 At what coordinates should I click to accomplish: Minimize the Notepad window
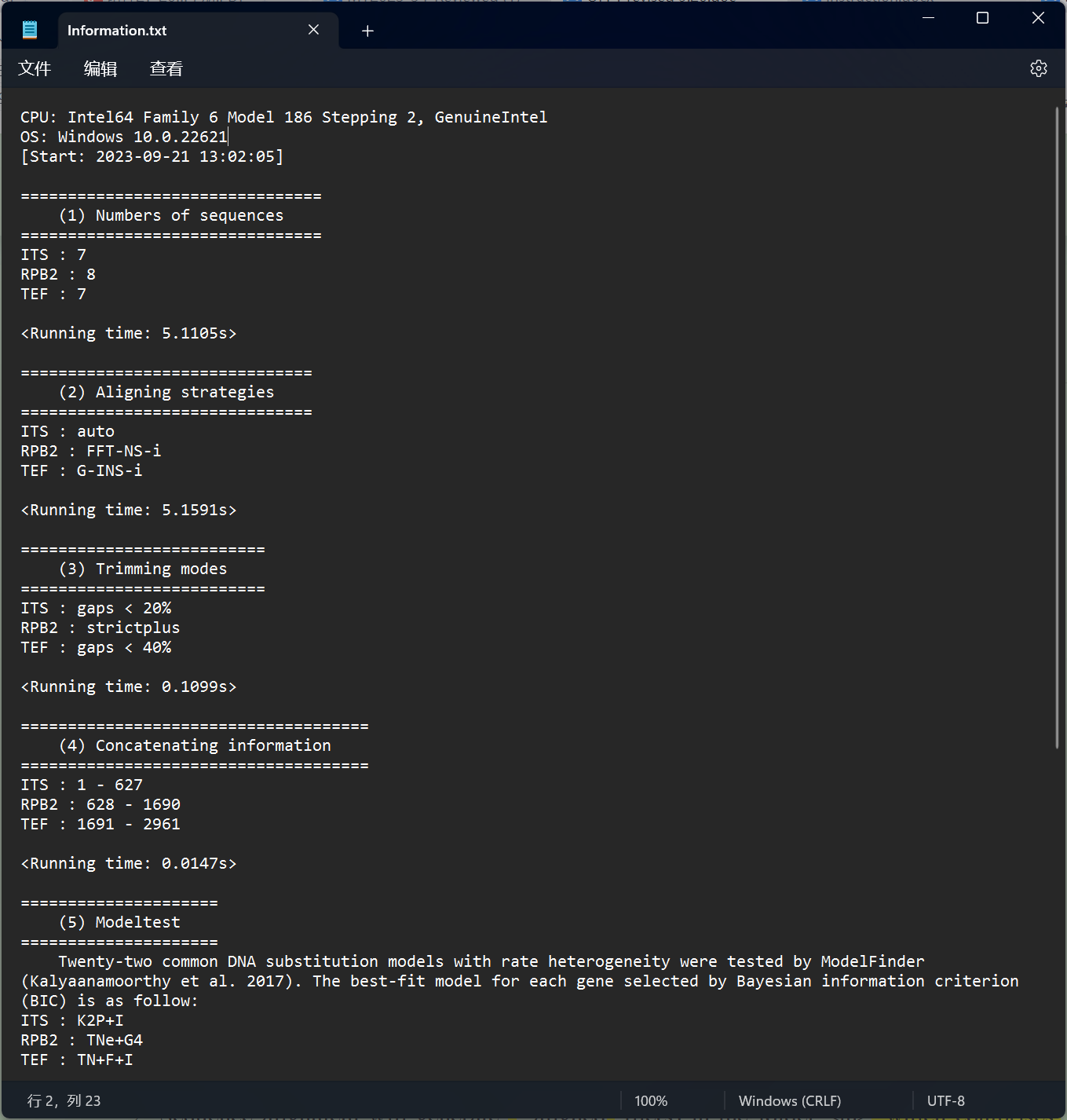(928, 17)
